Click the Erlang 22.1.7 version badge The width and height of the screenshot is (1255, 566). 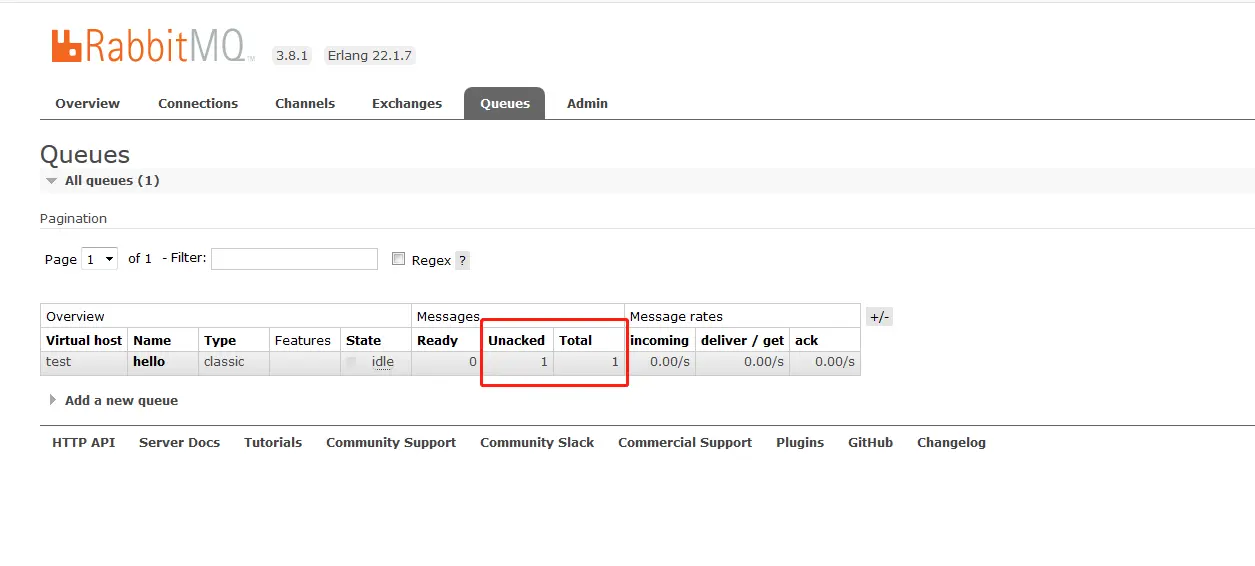[x=369, y=56]
